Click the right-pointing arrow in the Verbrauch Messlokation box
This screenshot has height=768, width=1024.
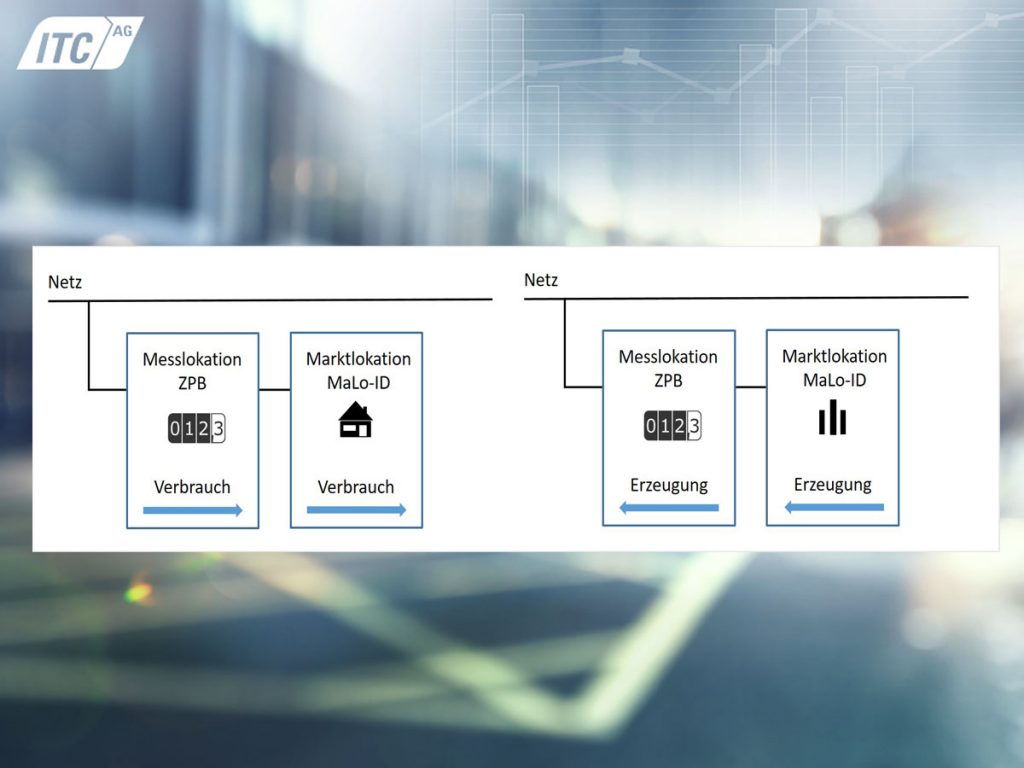point(192,510)
